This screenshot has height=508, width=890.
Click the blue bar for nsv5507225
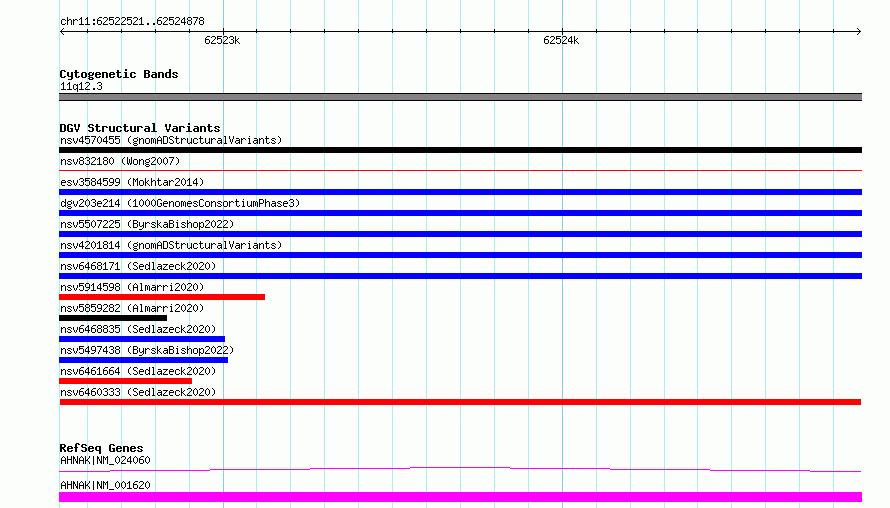[460, 234]
